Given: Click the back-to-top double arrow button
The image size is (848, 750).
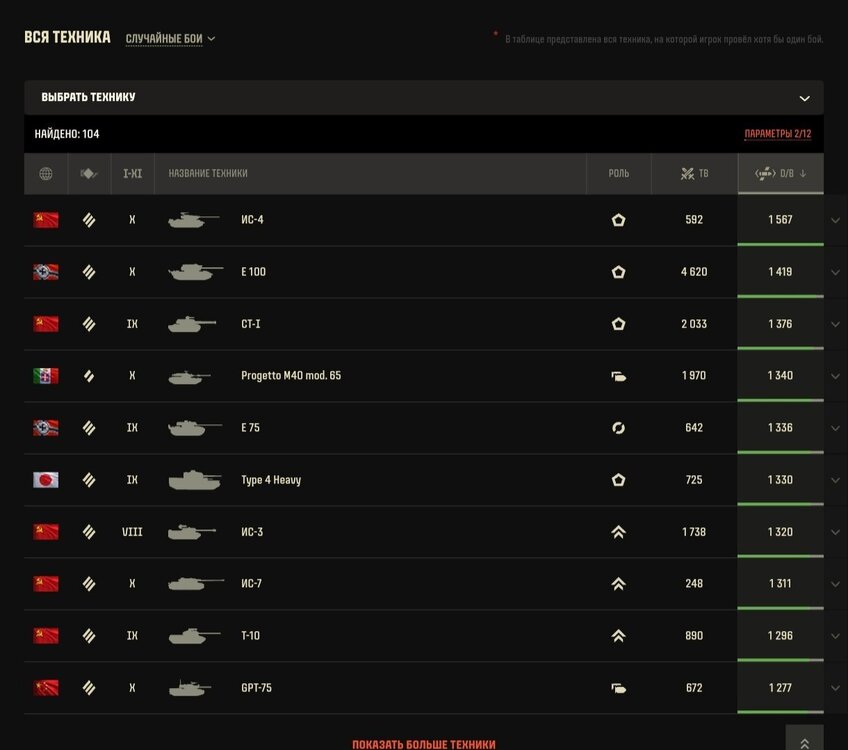Looking at the screenshot, I should point(805,739).
